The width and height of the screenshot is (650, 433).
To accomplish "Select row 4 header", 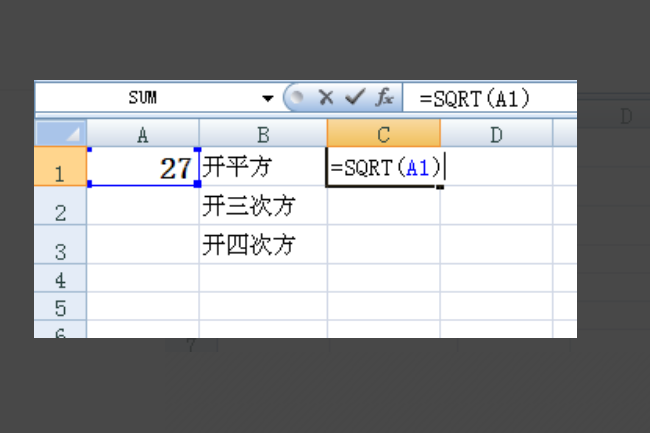I will tap(60, 278).
